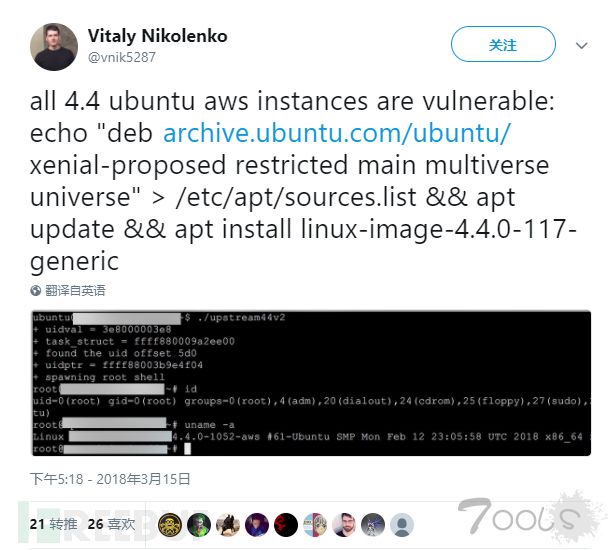View the 26 喜欢 likes list
The image size is (613, 550).
111,524
